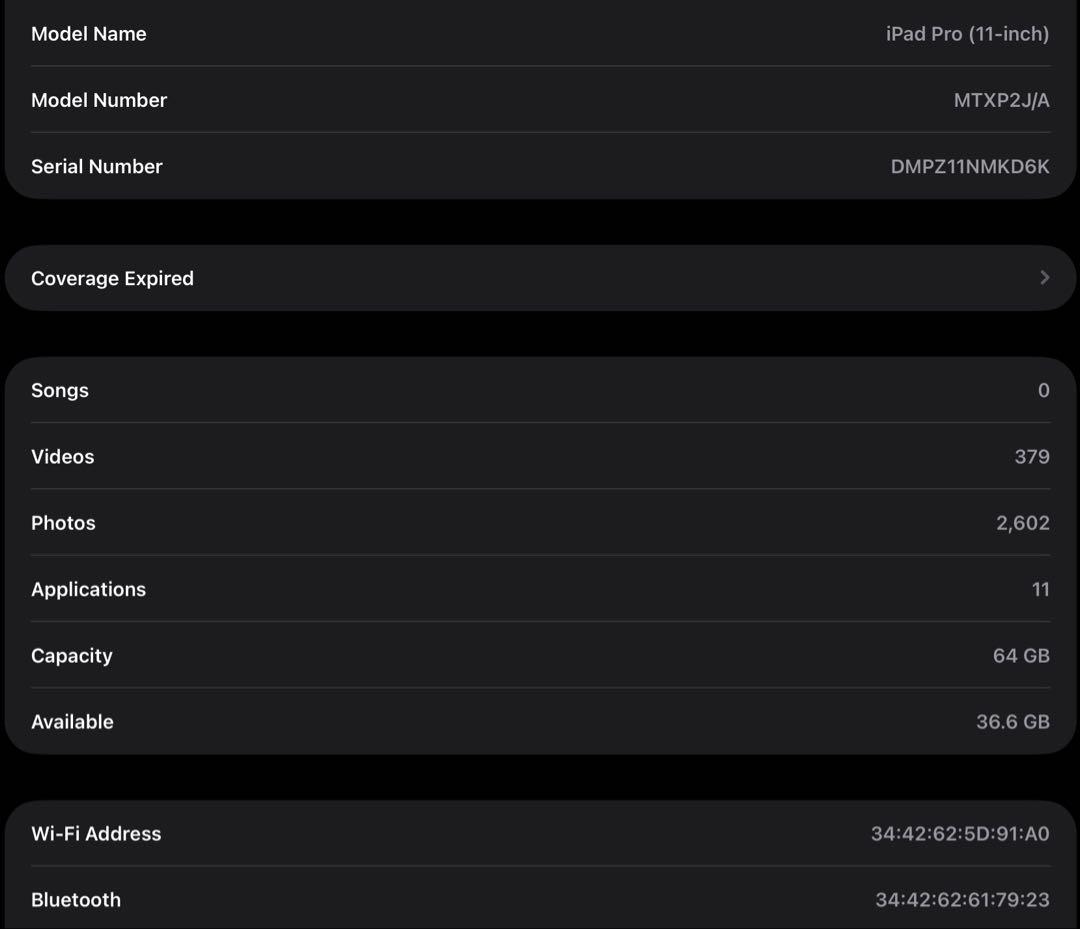Tap the Bluetooth address value
Image resolution: width=1080 pixels, height=929 pixels.
(x=962, y=900)
